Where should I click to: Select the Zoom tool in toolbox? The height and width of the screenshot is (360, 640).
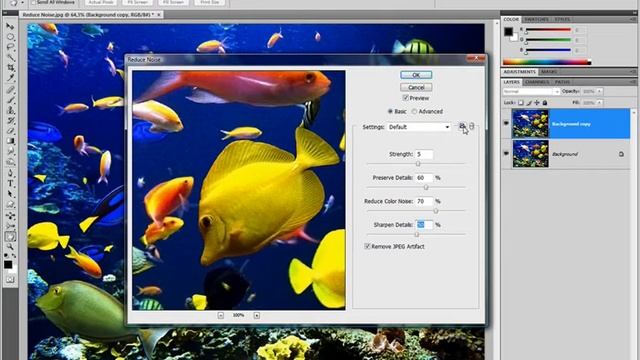click(10, 247)
